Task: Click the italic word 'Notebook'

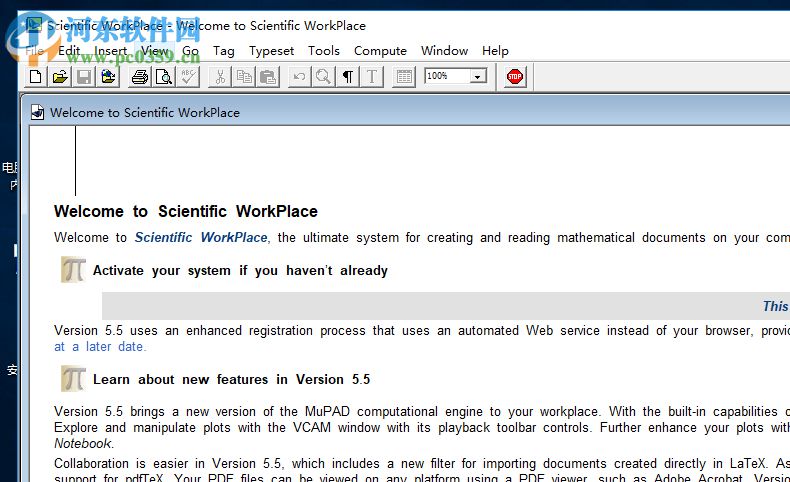Action: coord(83,443)
